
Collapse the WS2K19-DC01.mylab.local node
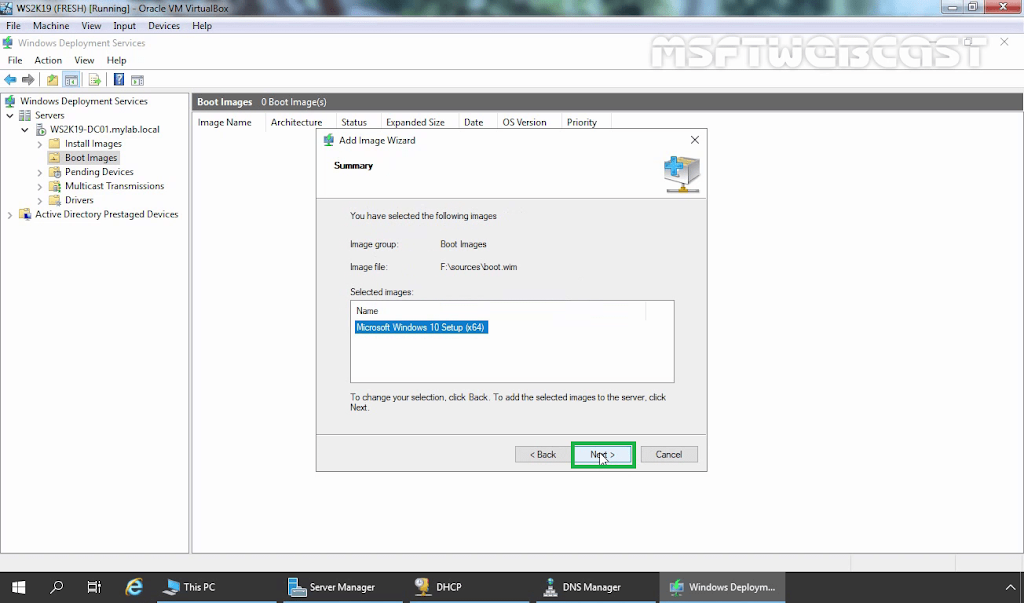click(25, 129)
